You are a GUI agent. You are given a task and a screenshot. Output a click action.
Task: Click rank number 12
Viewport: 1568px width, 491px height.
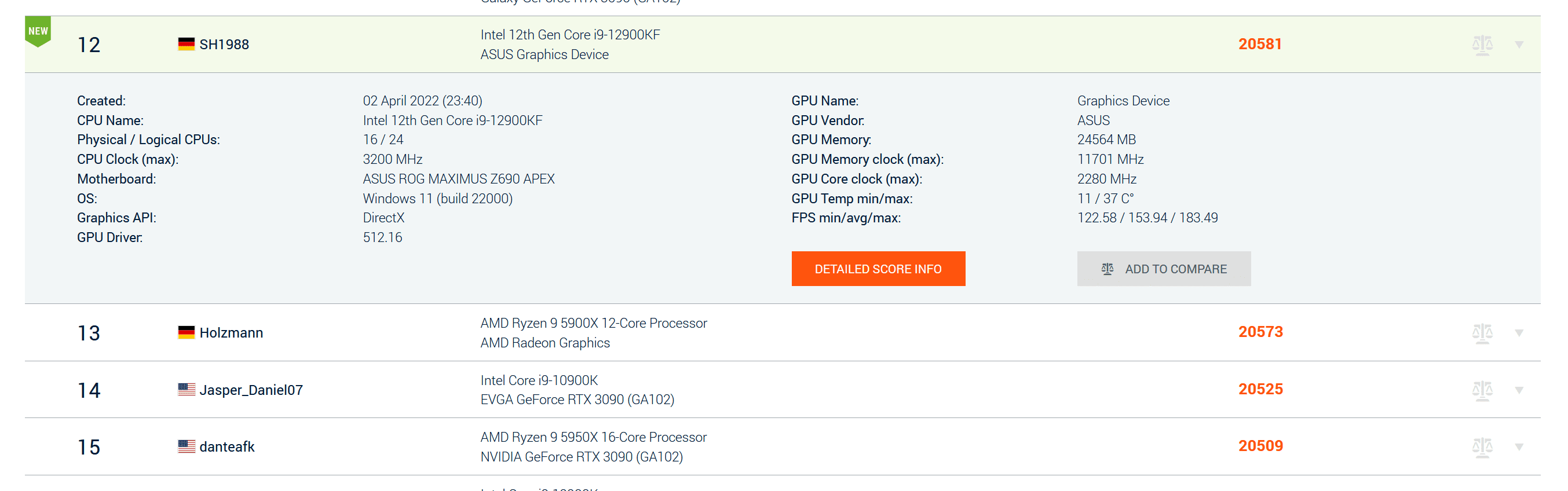[89, 45]
